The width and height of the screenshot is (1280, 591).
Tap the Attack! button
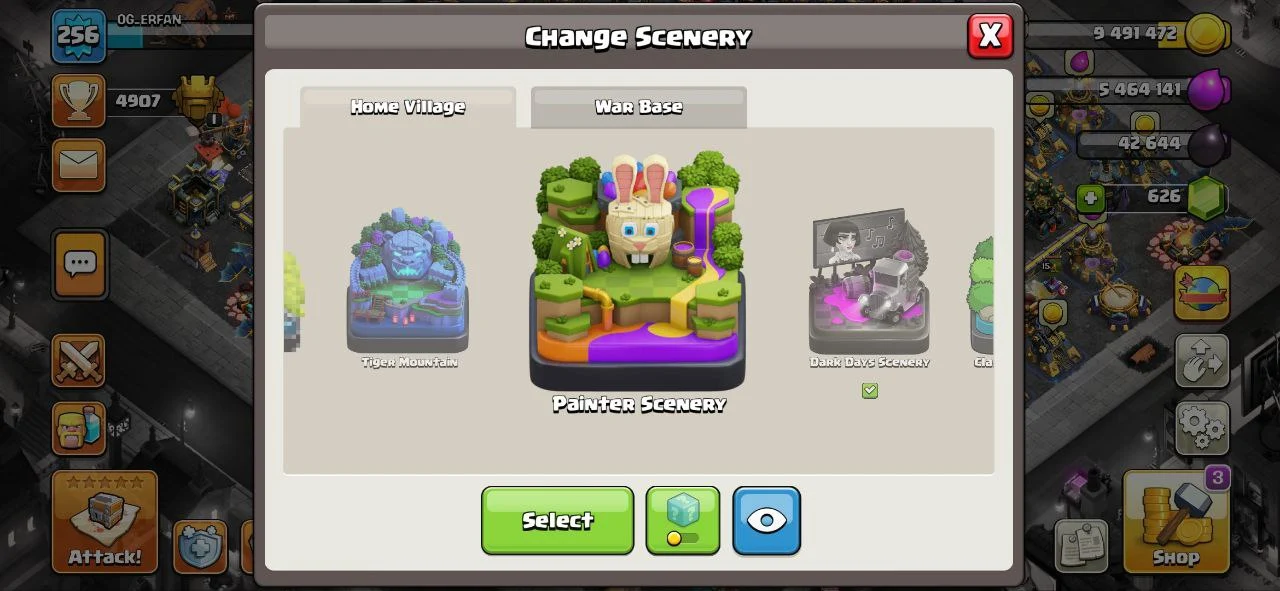coord(105,521)
